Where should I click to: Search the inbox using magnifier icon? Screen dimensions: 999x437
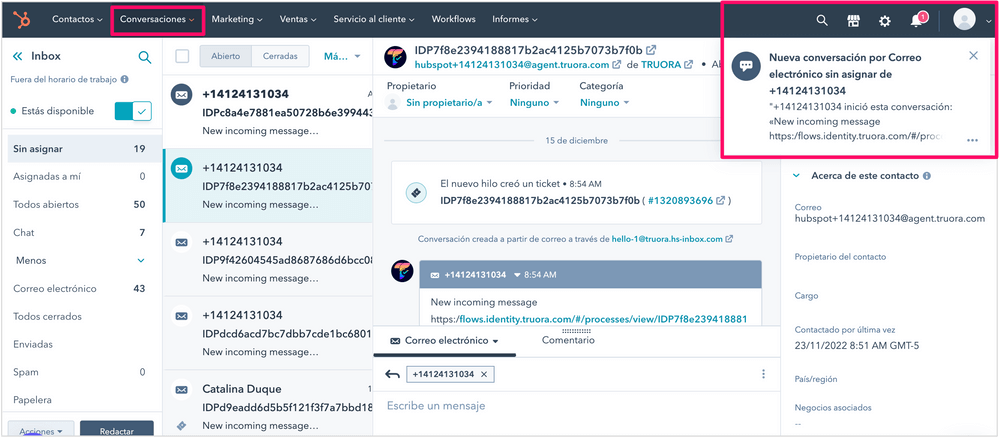(x=145, y=57)
